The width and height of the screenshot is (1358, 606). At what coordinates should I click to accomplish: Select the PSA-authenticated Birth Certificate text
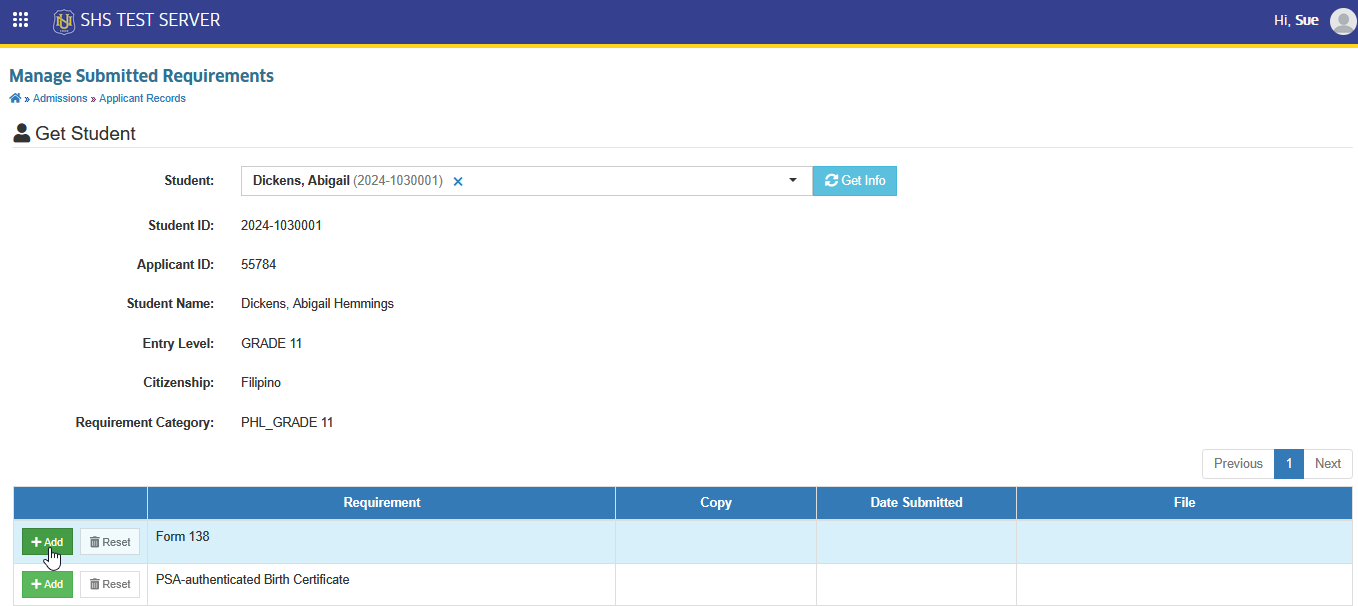point(253,580)
